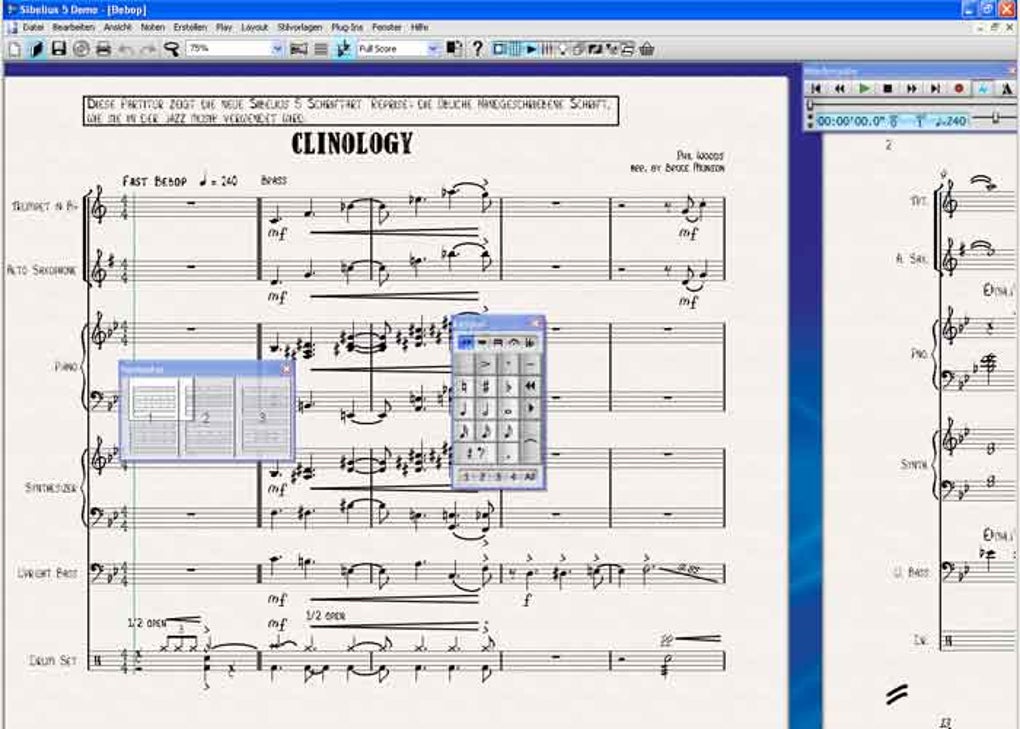1020x729 pixels.
Task: Adjust the tempo slider in playback panel
Action: coord(994,119)
